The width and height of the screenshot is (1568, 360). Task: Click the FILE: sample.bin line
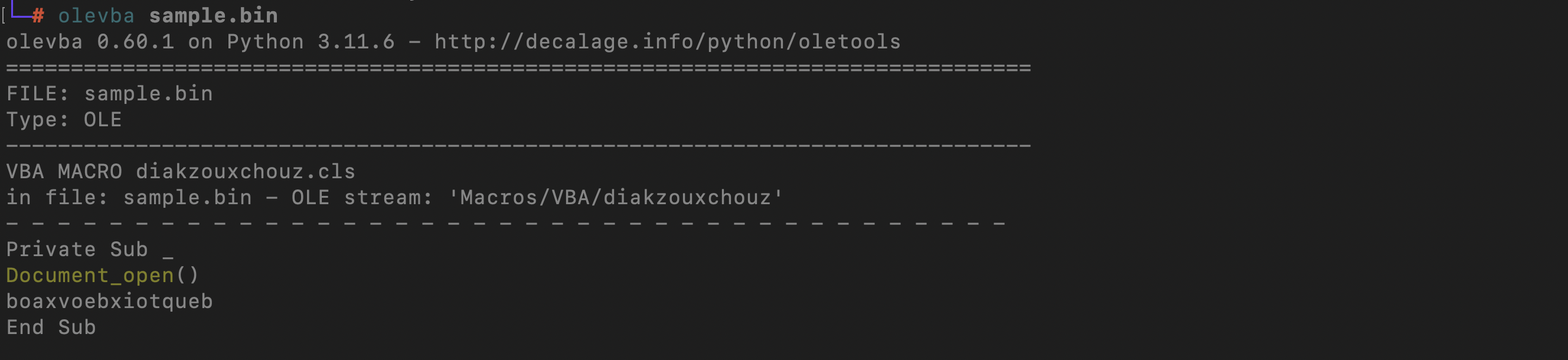(x=110, y=94)
